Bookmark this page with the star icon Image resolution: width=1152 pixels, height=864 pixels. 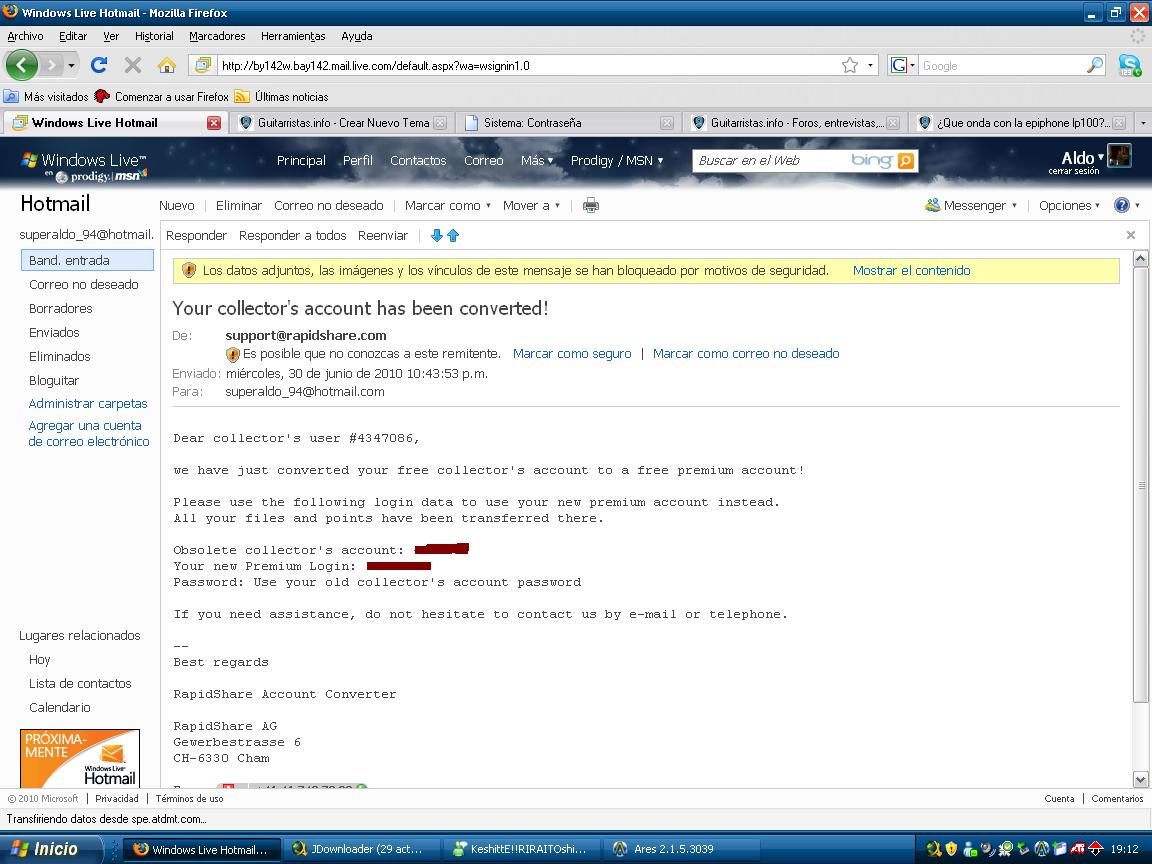pyautogui.click(x=850, y=65)
